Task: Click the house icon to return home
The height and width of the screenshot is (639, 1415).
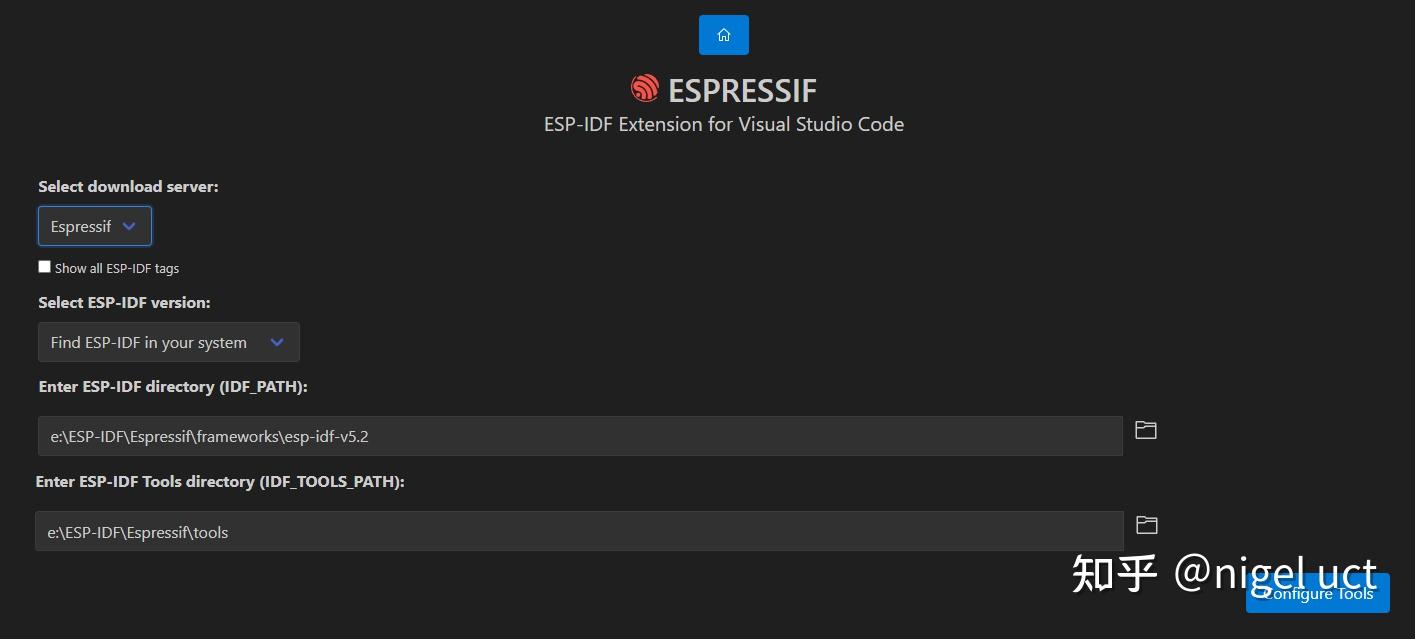Action: coord(723,34)
